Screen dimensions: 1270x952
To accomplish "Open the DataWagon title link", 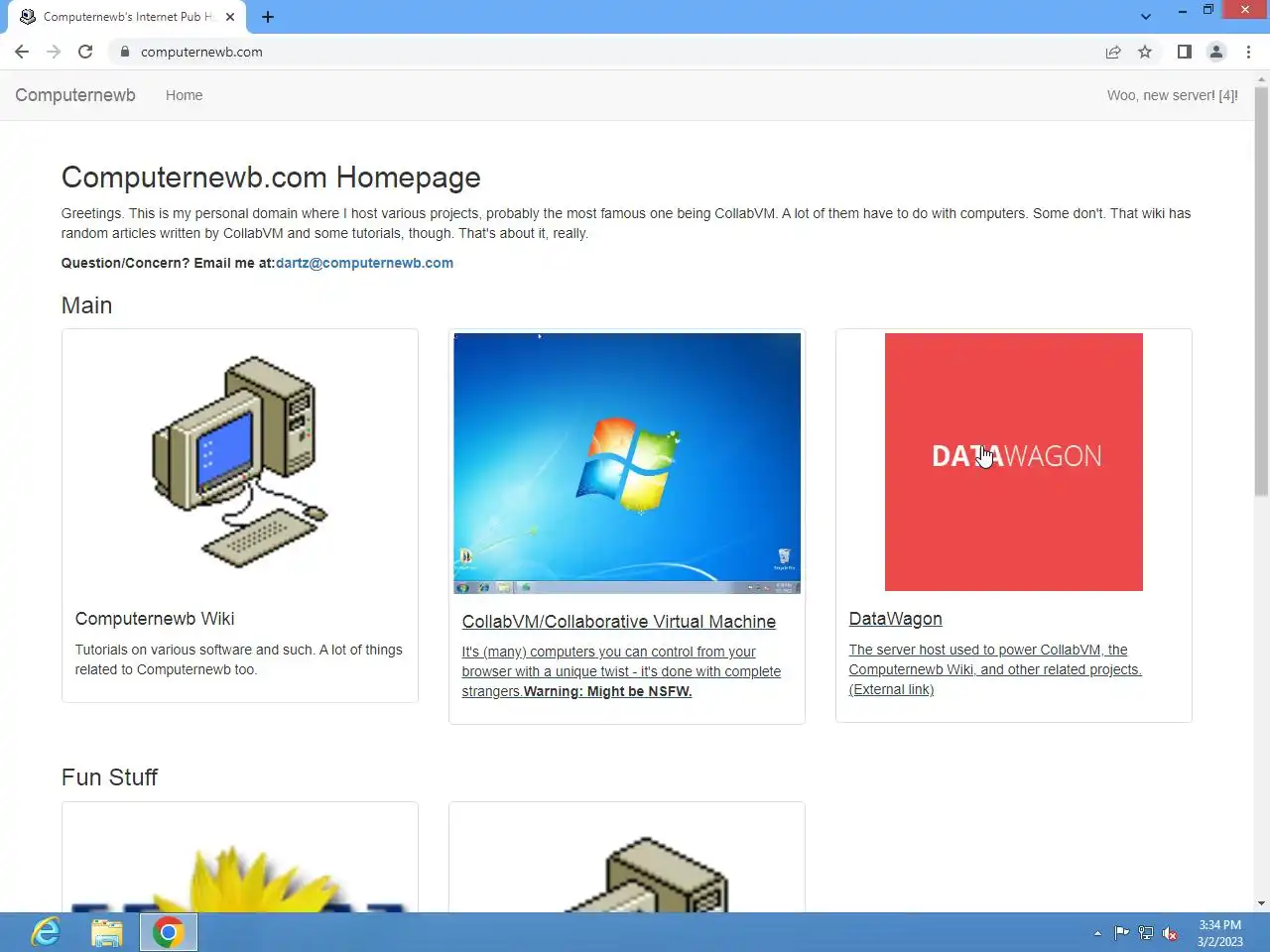I will (x=896, y=619).
